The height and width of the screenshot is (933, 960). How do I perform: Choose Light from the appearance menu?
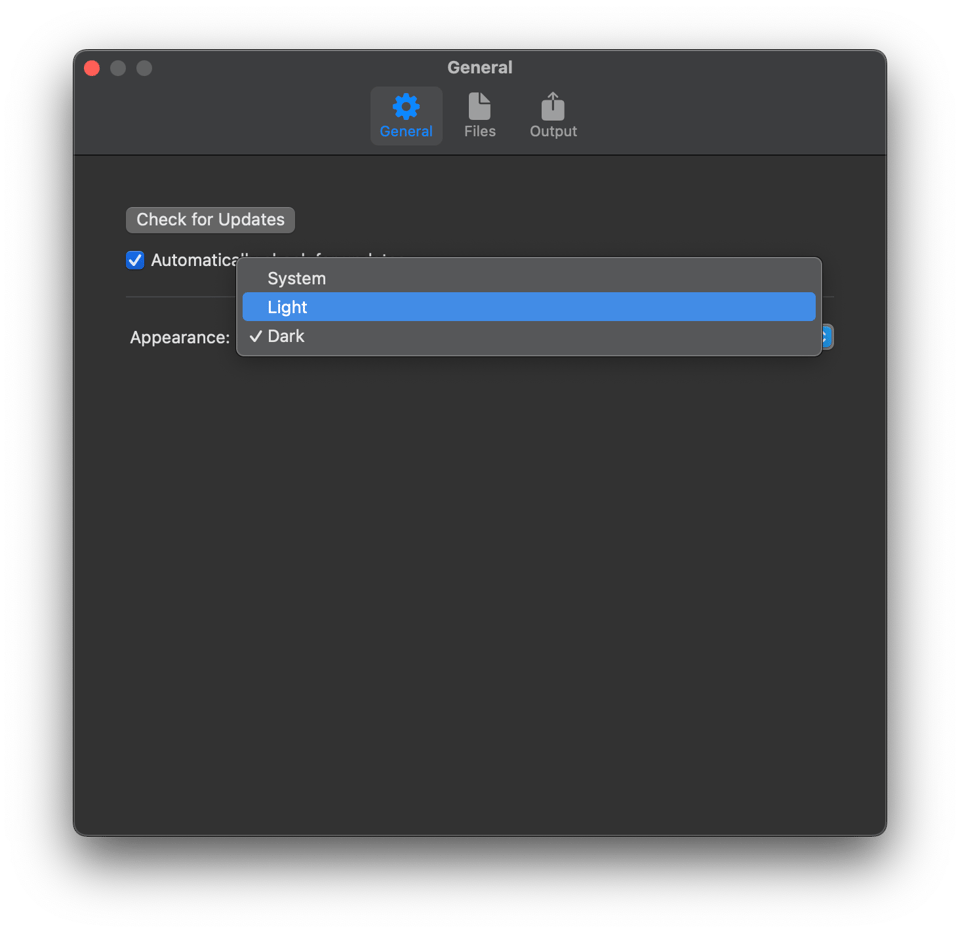288,307
